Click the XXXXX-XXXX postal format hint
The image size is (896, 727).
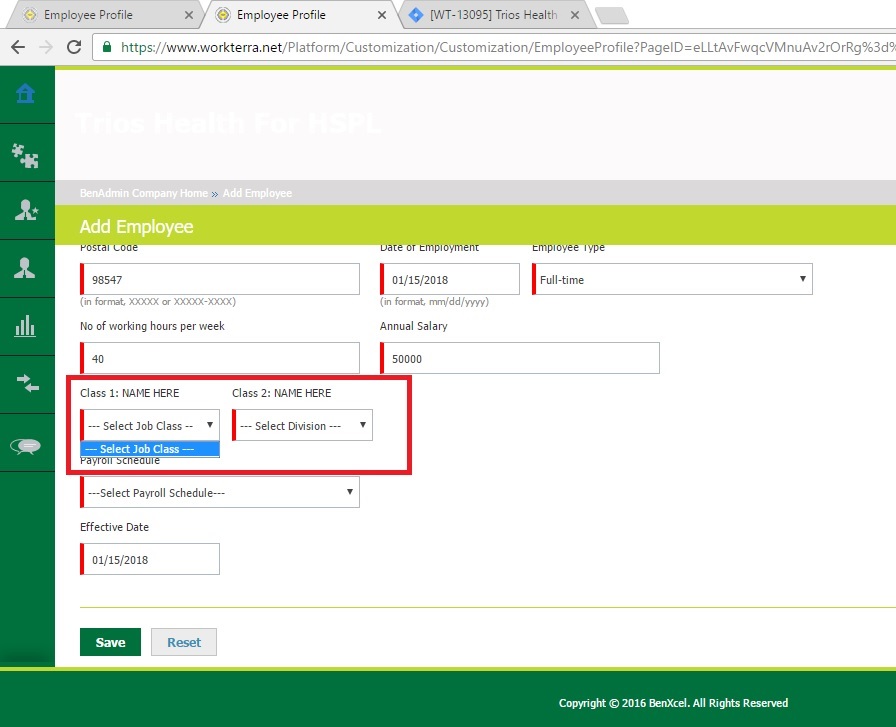[x=158, y=301]
